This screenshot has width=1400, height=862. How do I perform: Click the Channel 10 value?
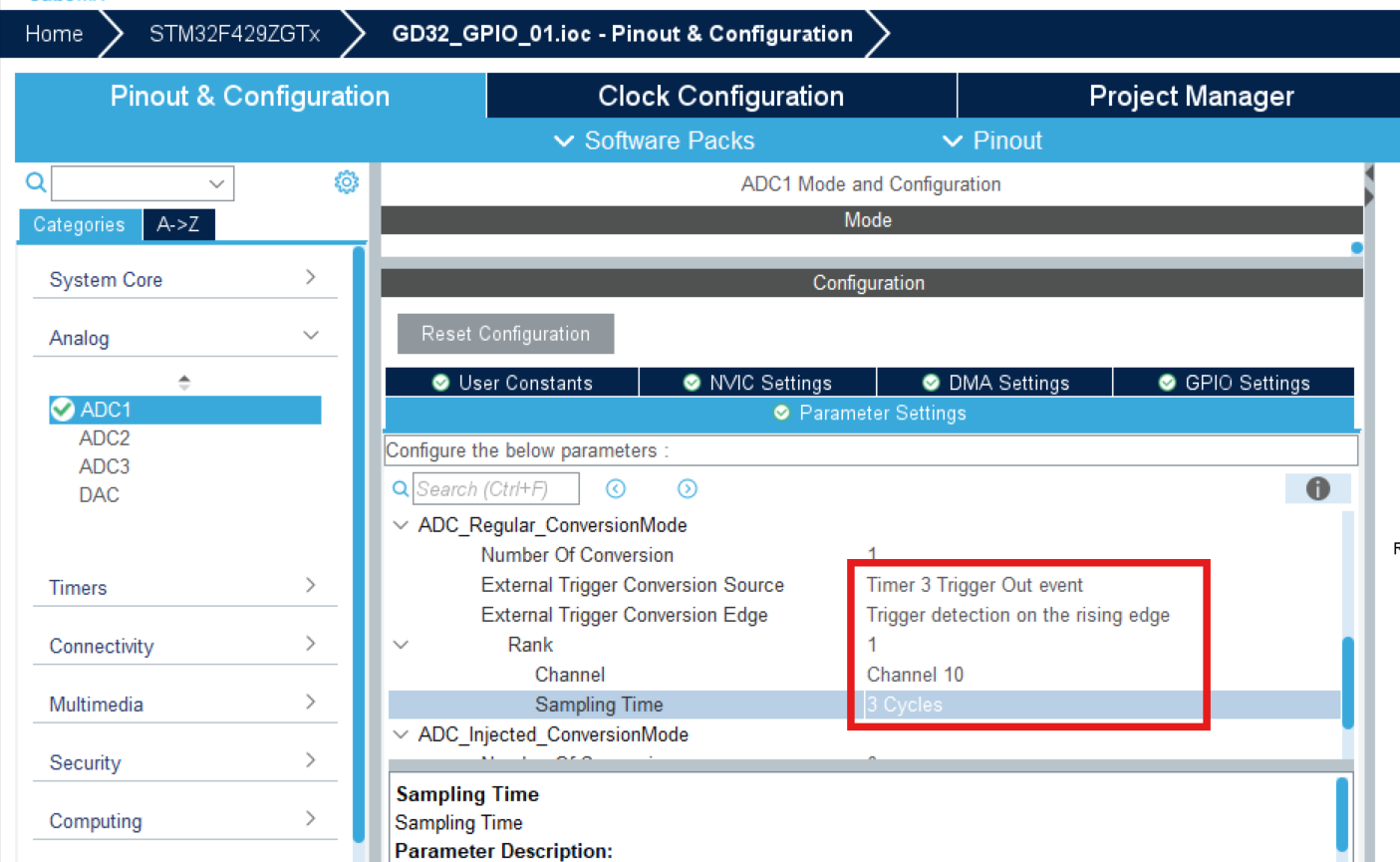click(915, 675)
